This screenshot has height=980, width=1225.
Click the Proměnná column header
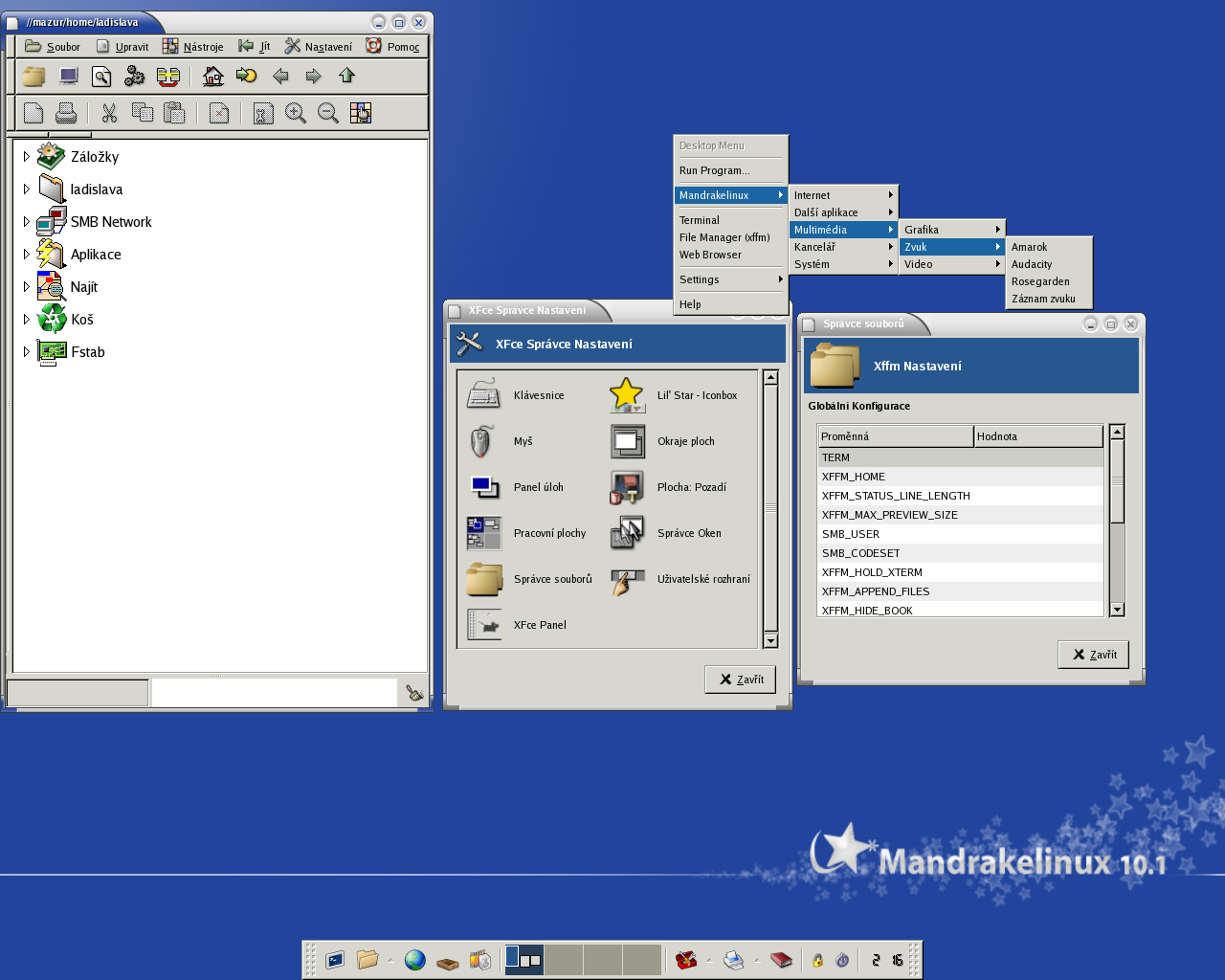896,436
